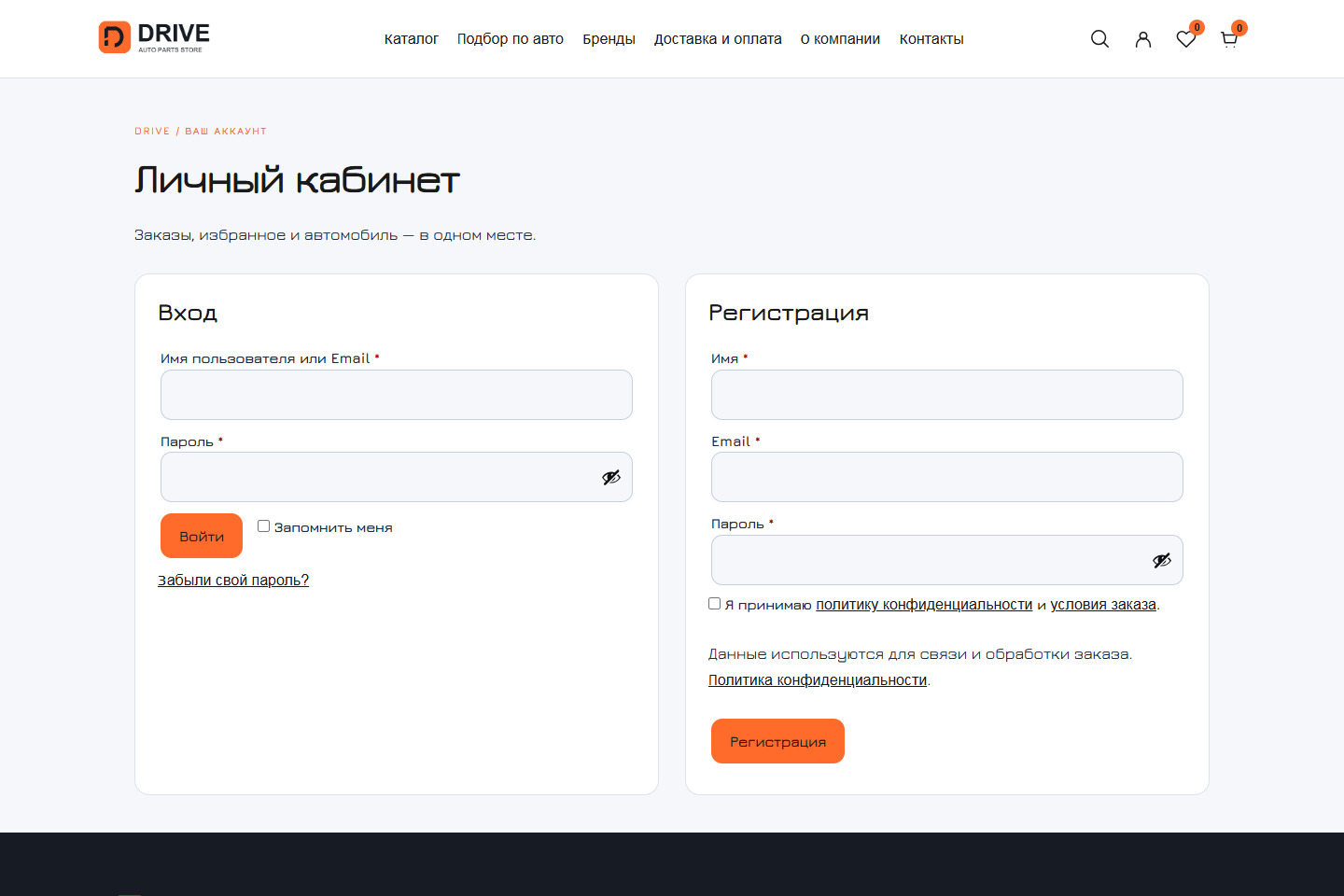Focus the registration 'Пароль' field
The width and height of the screenshot is (1344, 896).
tap(947, 560)
